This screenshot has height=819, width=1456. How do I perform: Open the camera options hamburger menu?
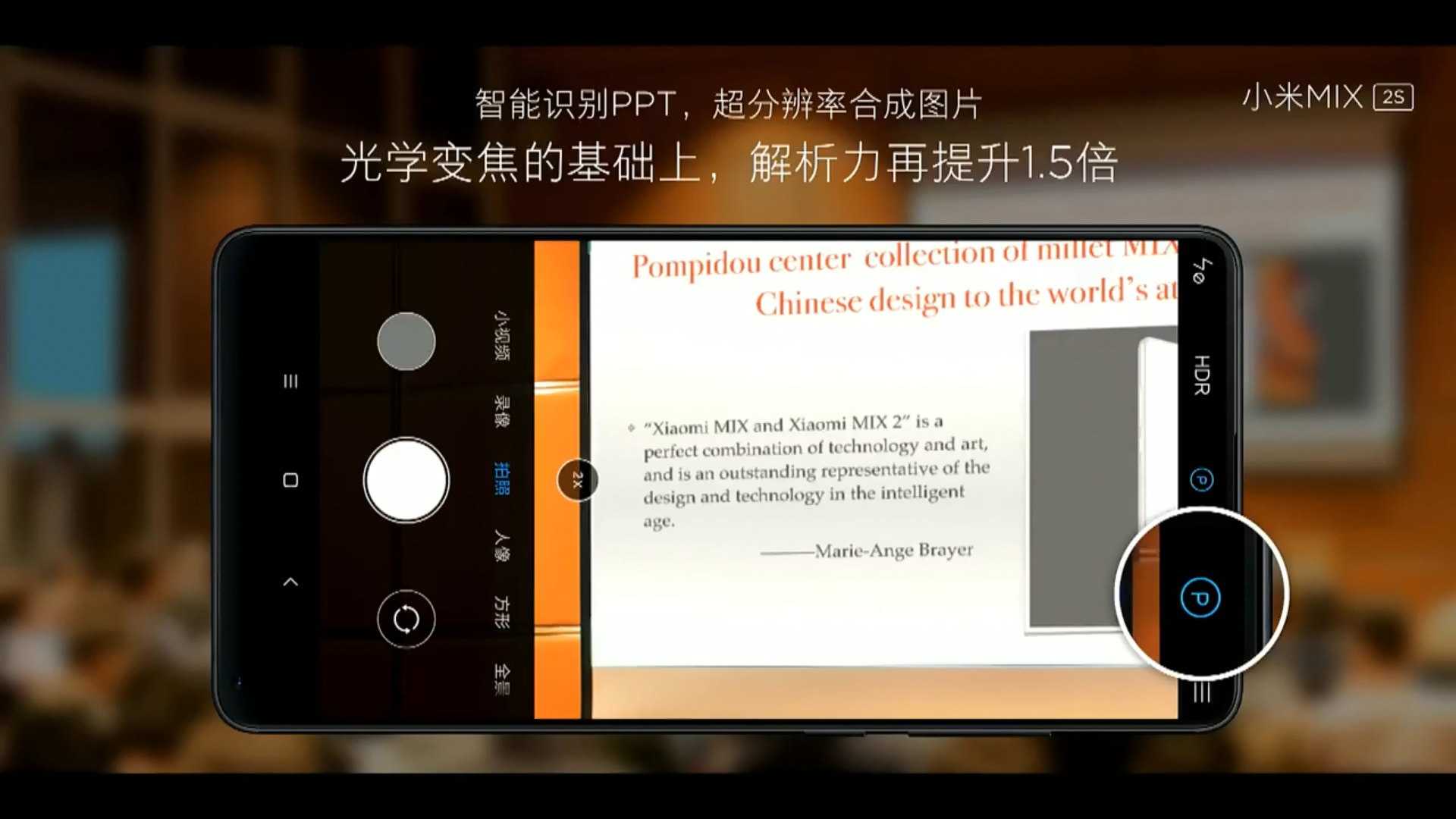1201,692
